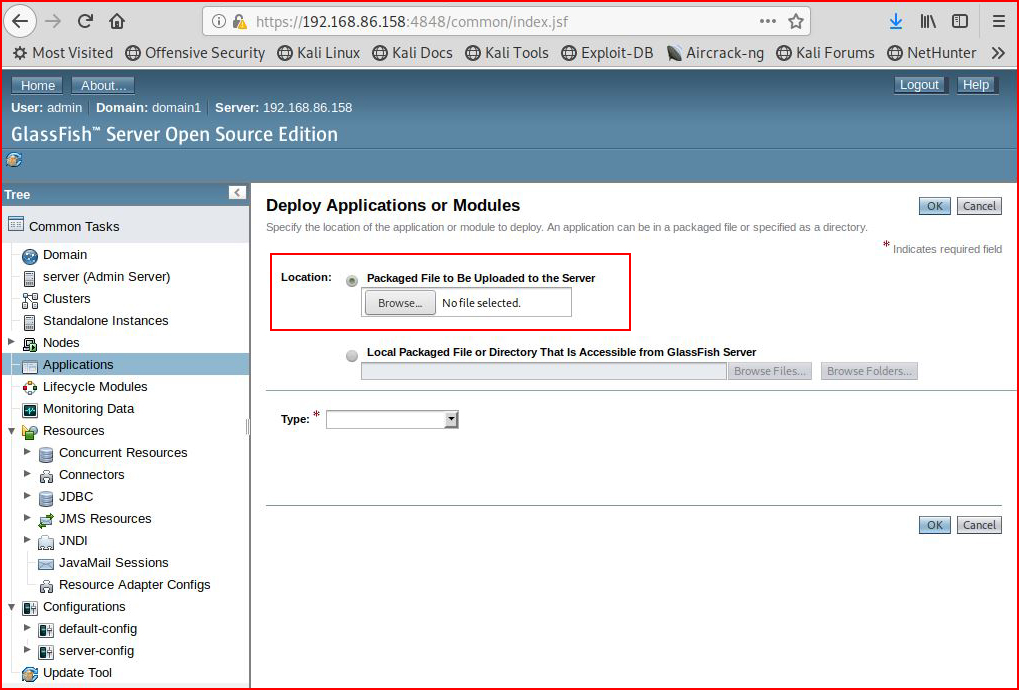Open Offensive Security bookmark
This screenshot has height=690, width=1019.
195,53
